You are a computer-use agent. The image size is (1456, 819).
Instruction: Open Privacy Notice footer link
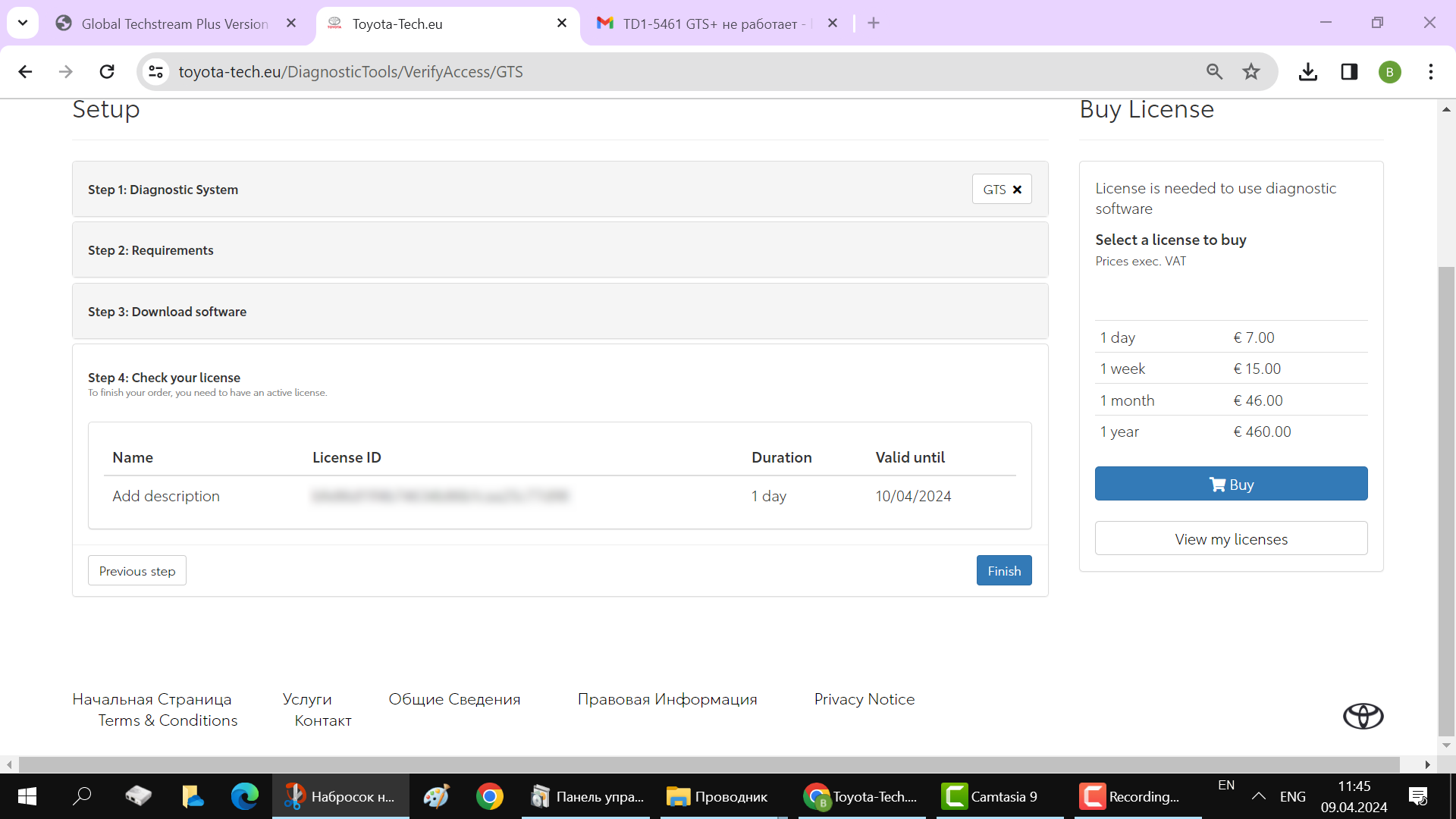864,699
